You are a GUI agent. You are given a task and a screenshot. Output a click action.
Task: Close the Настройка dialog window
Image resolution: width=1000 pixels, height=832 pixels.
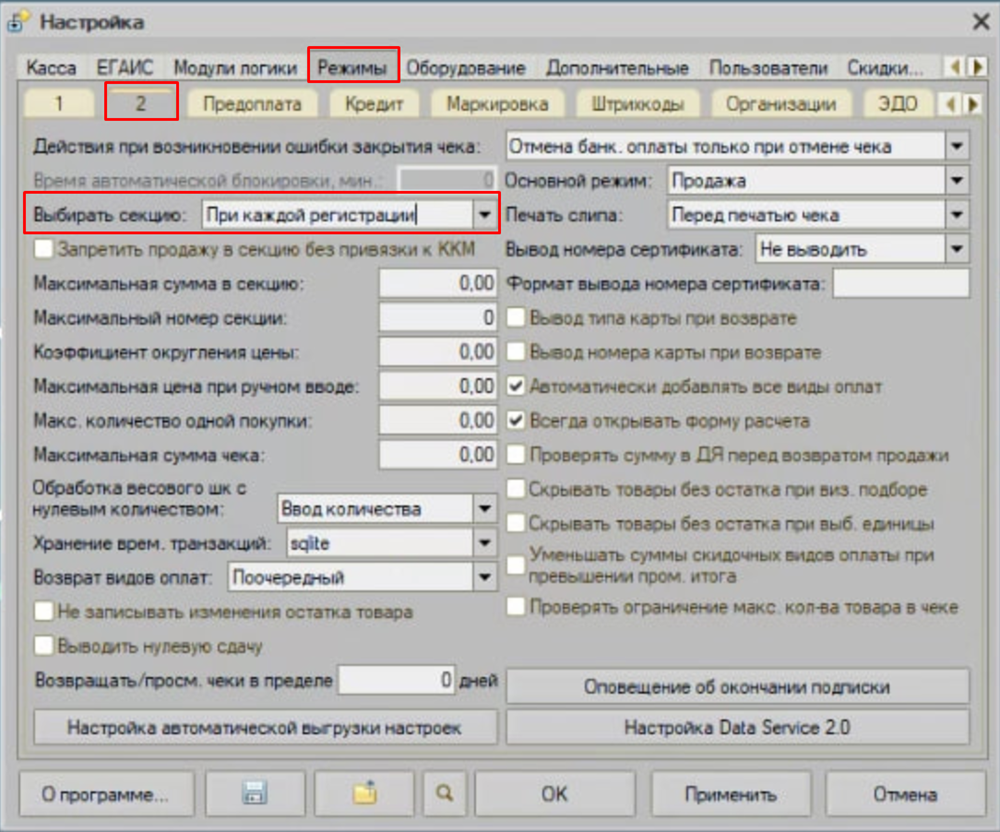980,21
